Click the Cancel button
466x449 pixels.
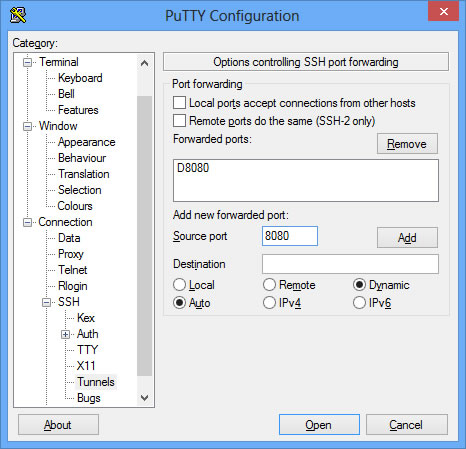tap(406, 425)
